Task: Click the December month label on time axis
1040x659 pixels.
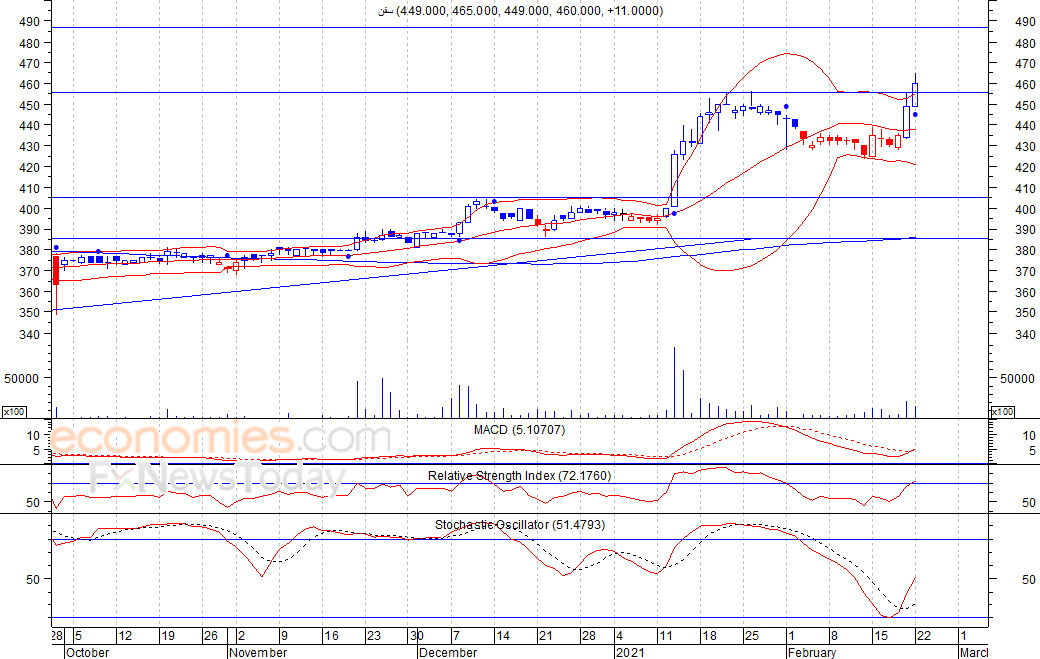Action: pos(448,652)
